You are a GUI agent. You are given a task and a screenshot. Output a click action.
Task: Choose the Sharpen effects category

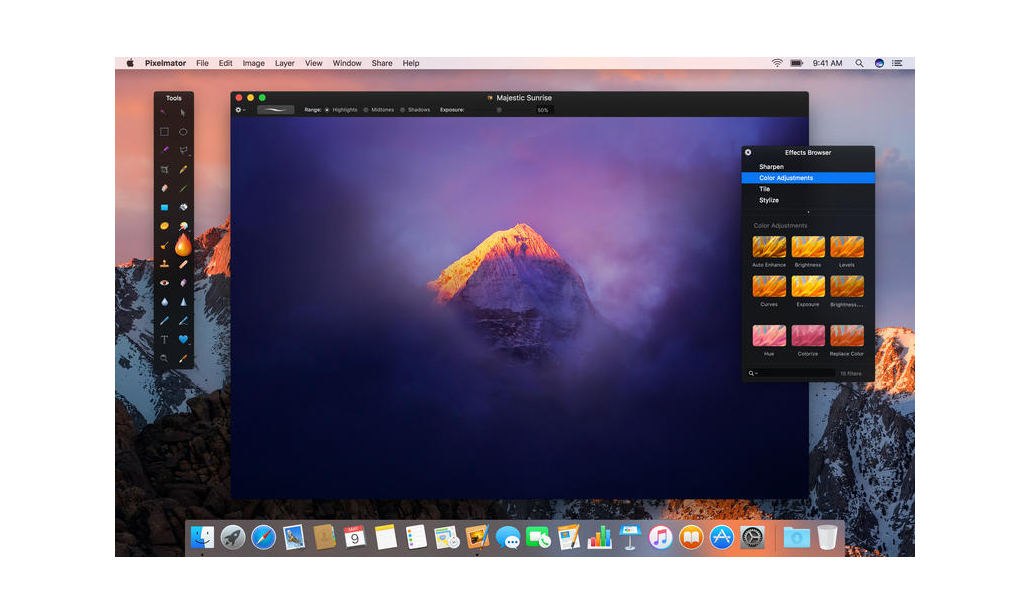click(x=771, y=167)
